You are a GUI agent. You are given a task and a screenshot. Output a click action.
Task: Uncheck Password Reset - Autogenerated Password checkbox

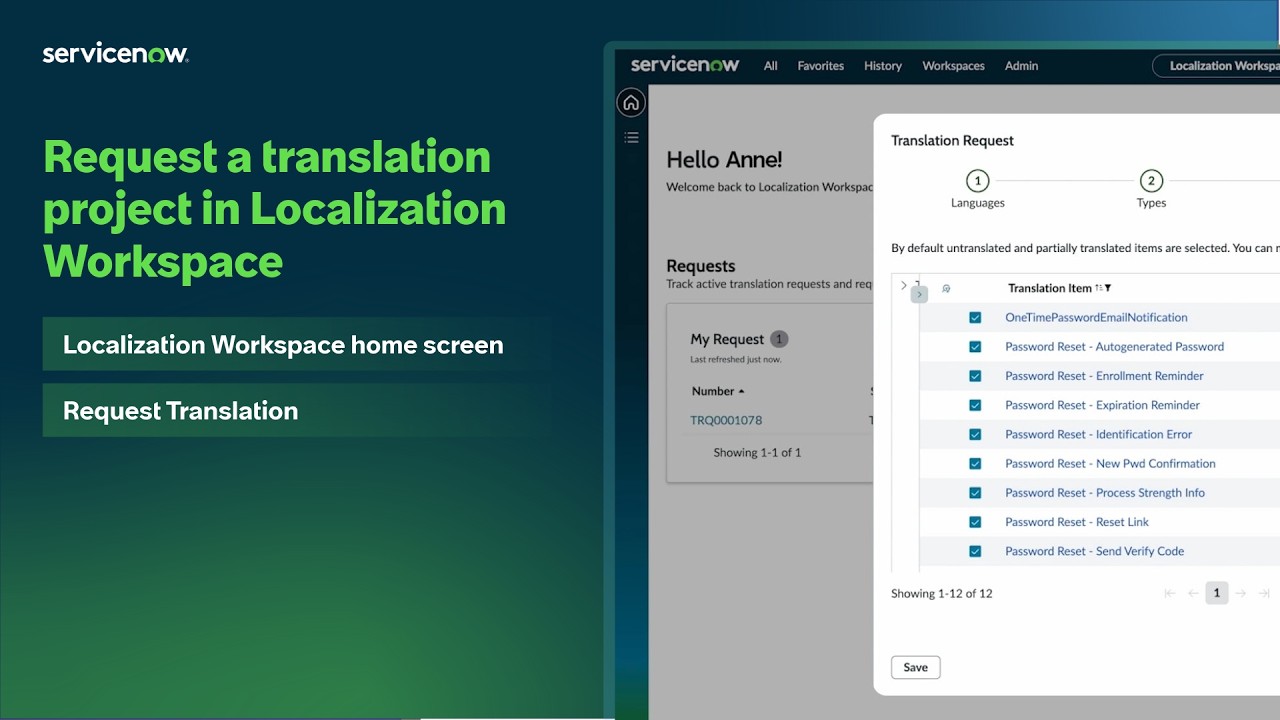pyautogui.click(x=975, y=347)
